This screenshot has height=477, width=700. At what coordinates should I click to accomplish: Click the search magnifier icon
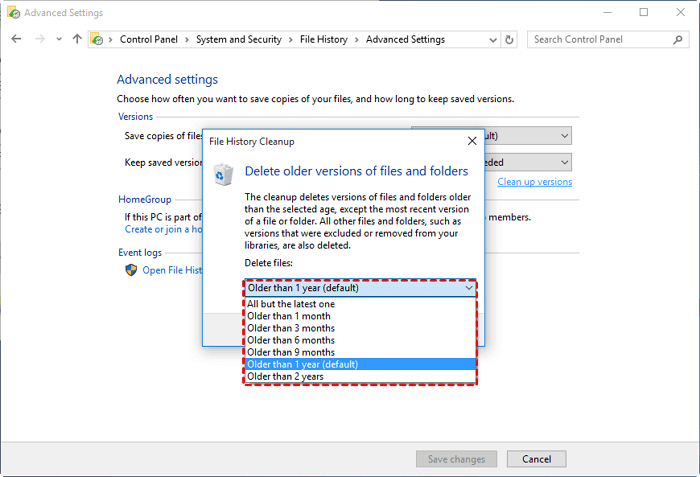point(681,39)
